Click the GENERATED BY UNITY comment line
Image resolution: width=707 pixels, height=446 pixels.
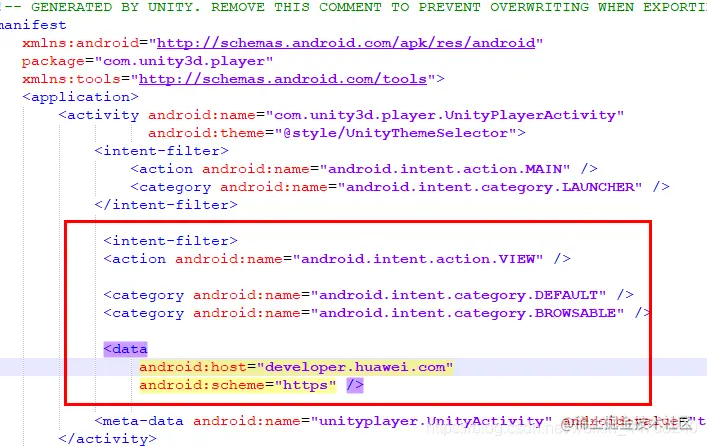tap(354, 7)
